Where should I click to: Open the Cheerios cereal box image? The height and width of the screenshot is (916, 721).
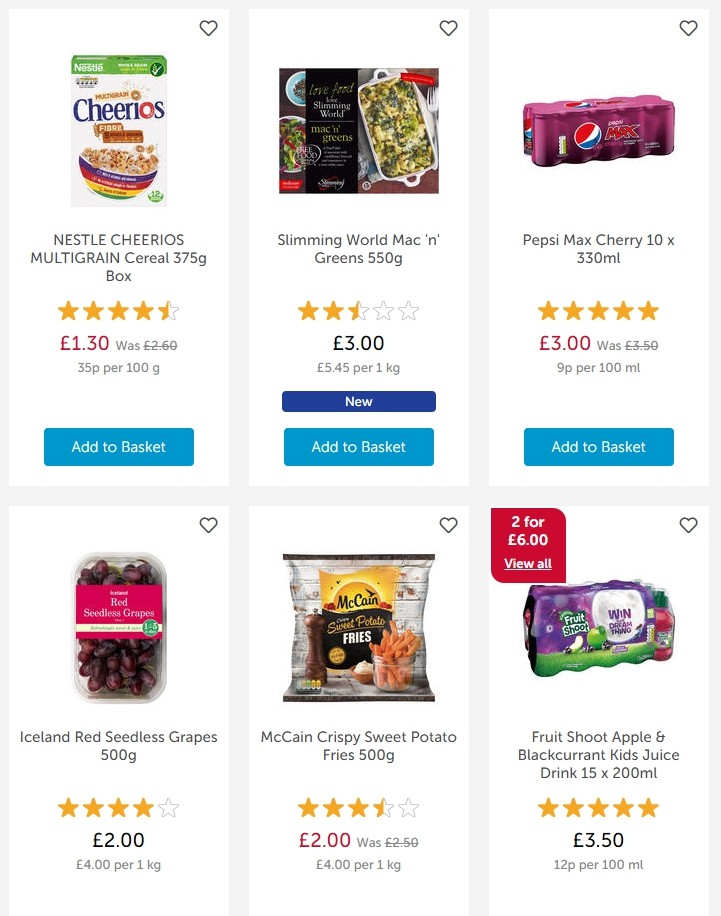[119, 131]
